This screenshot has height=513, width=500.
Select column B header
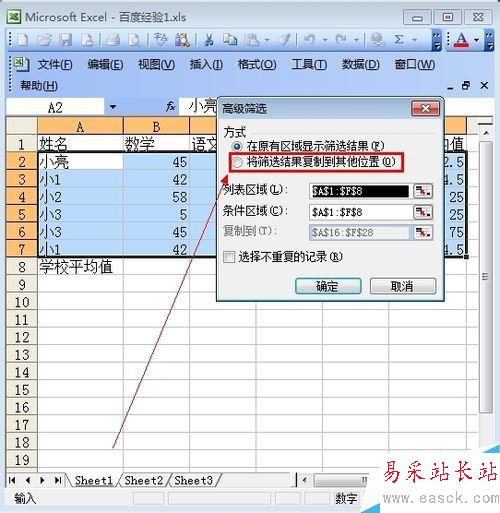(x=156, y=126)
